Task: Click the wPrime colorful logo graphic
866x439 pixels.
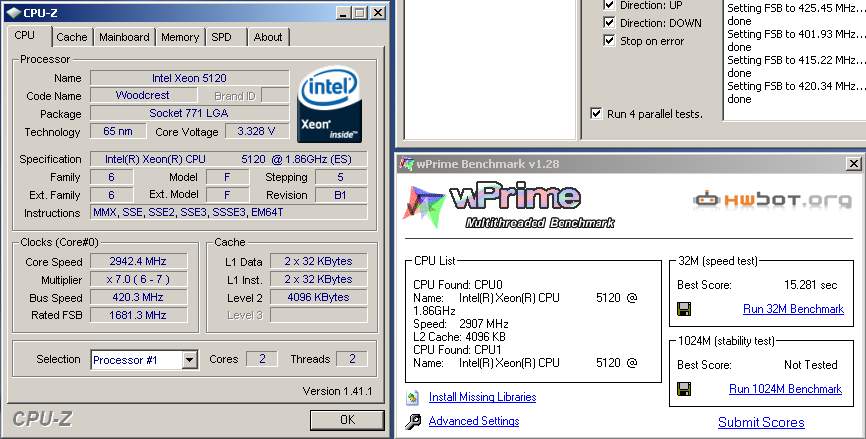Action: (x=424, y=207)
